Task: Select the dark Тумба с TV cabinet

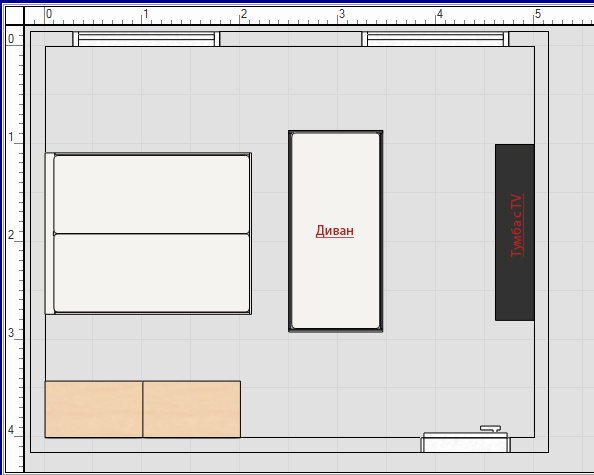Action: point(514,232)
